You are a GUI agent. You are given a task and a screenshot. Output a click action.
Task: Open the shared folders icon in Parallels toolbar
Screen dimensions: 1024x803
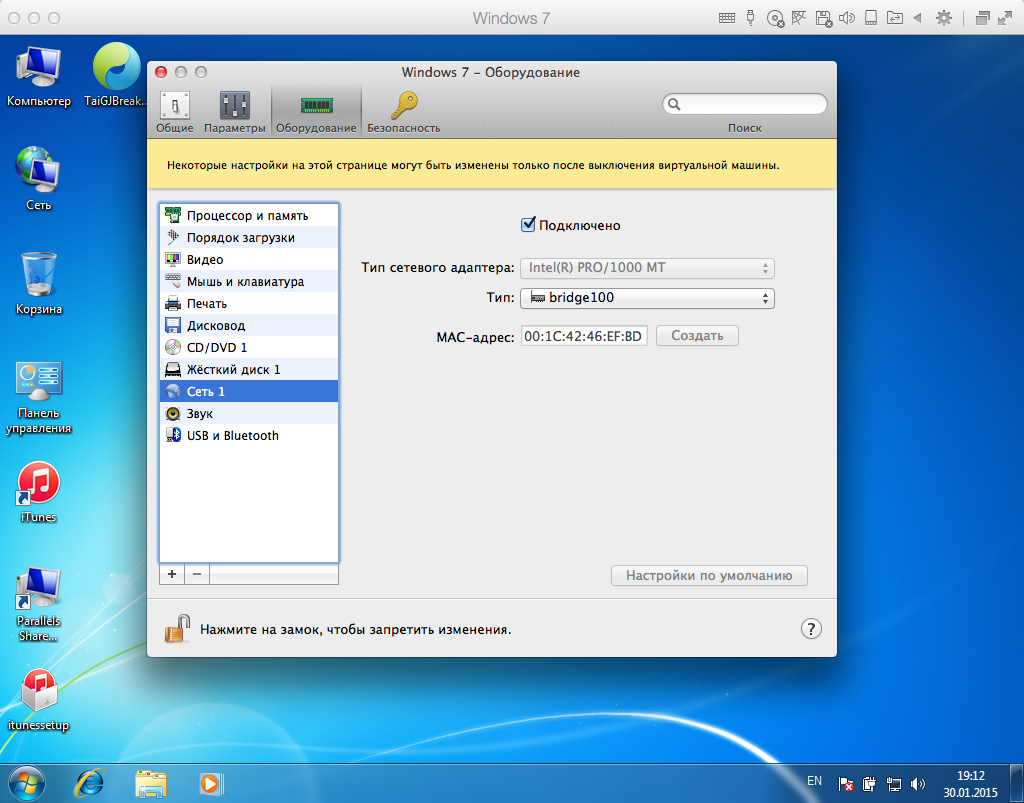[893, 18]
